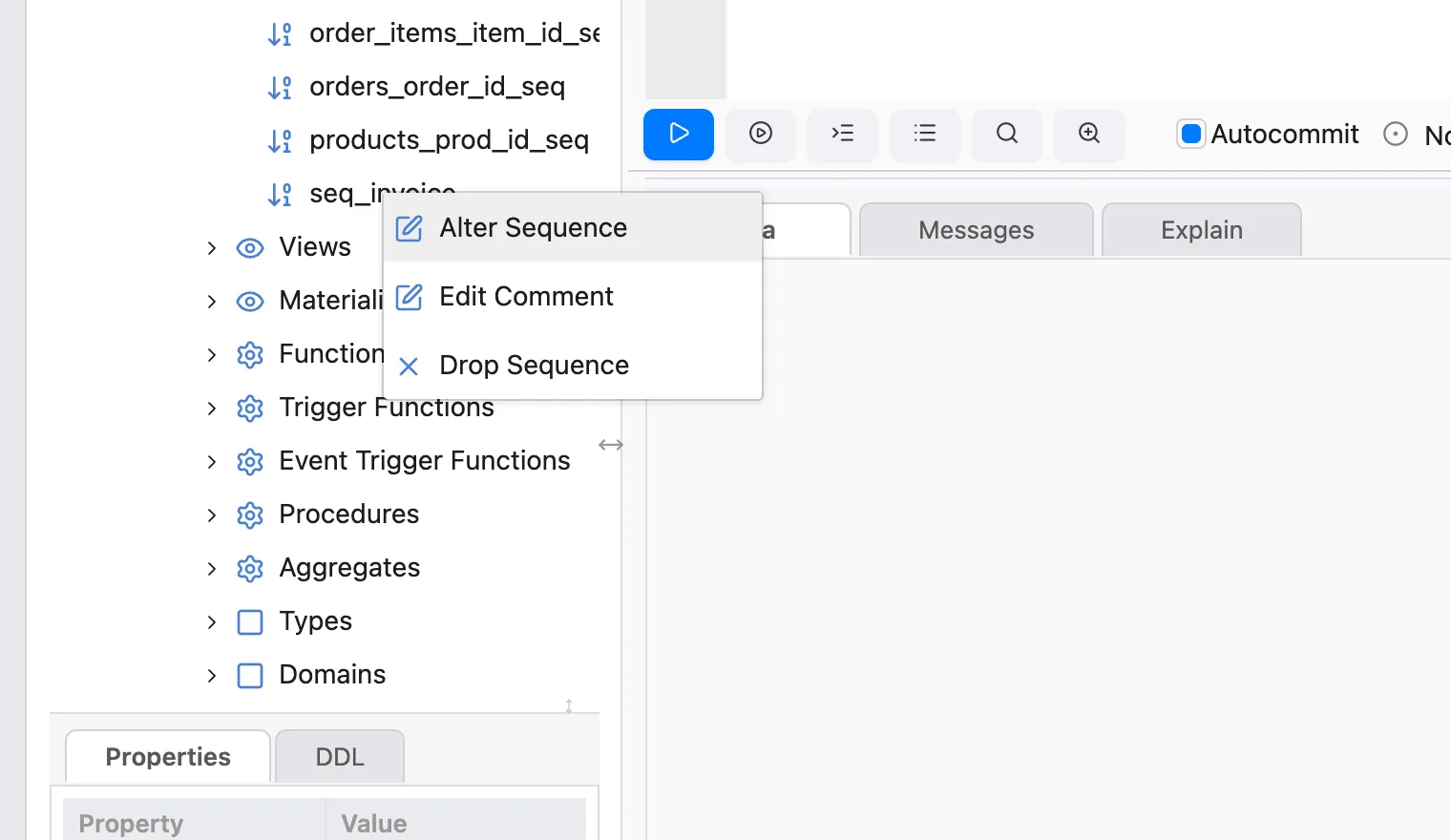Click the gear icon next to Aggregates
The width and height of the screenshot is (1451, 840).
[x=250, y=569]
